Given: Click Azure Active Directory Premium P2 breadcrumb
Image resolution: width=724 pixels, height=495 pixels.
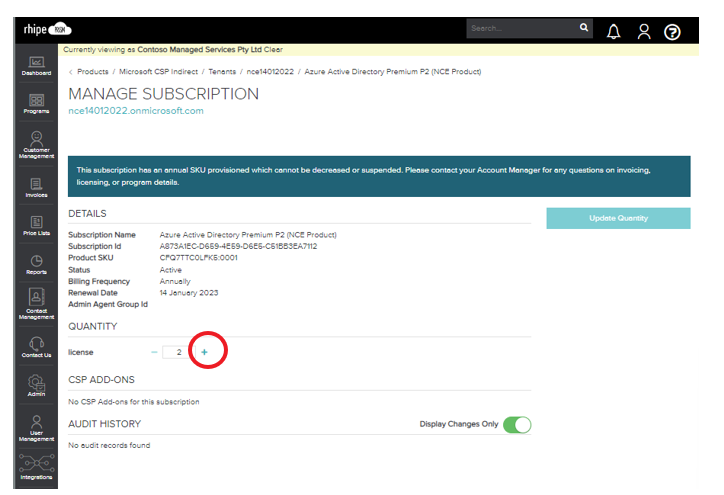Looking at the screenshot, I should 392,72.
